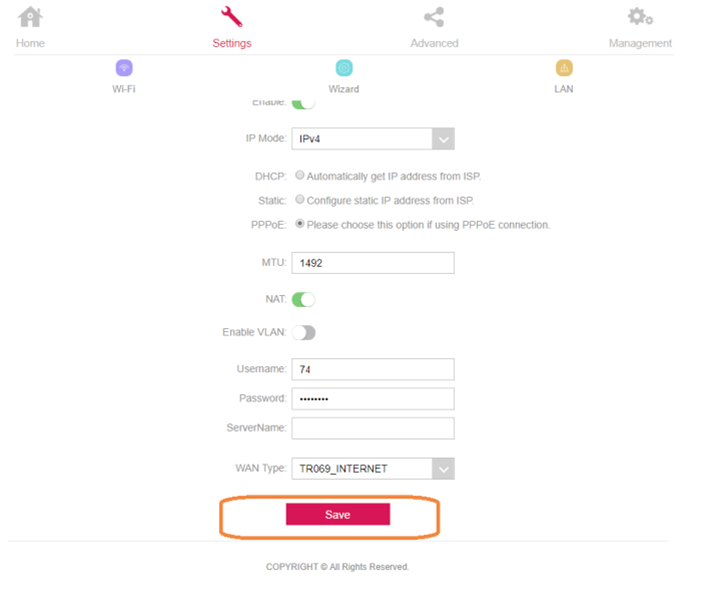
Task: Click the purple Wi-Fi icon
Action: (124, 68)
